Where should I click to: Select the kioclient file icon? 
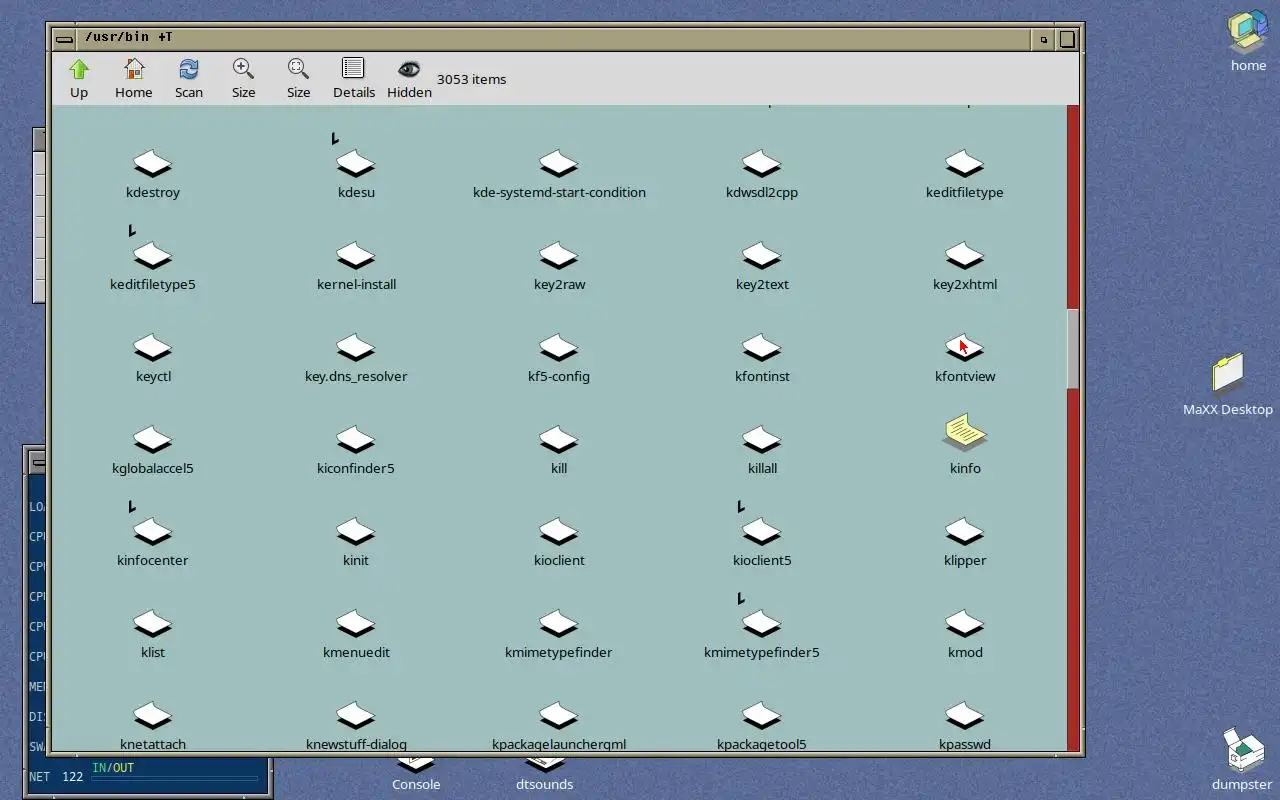(x=559, y=532)
